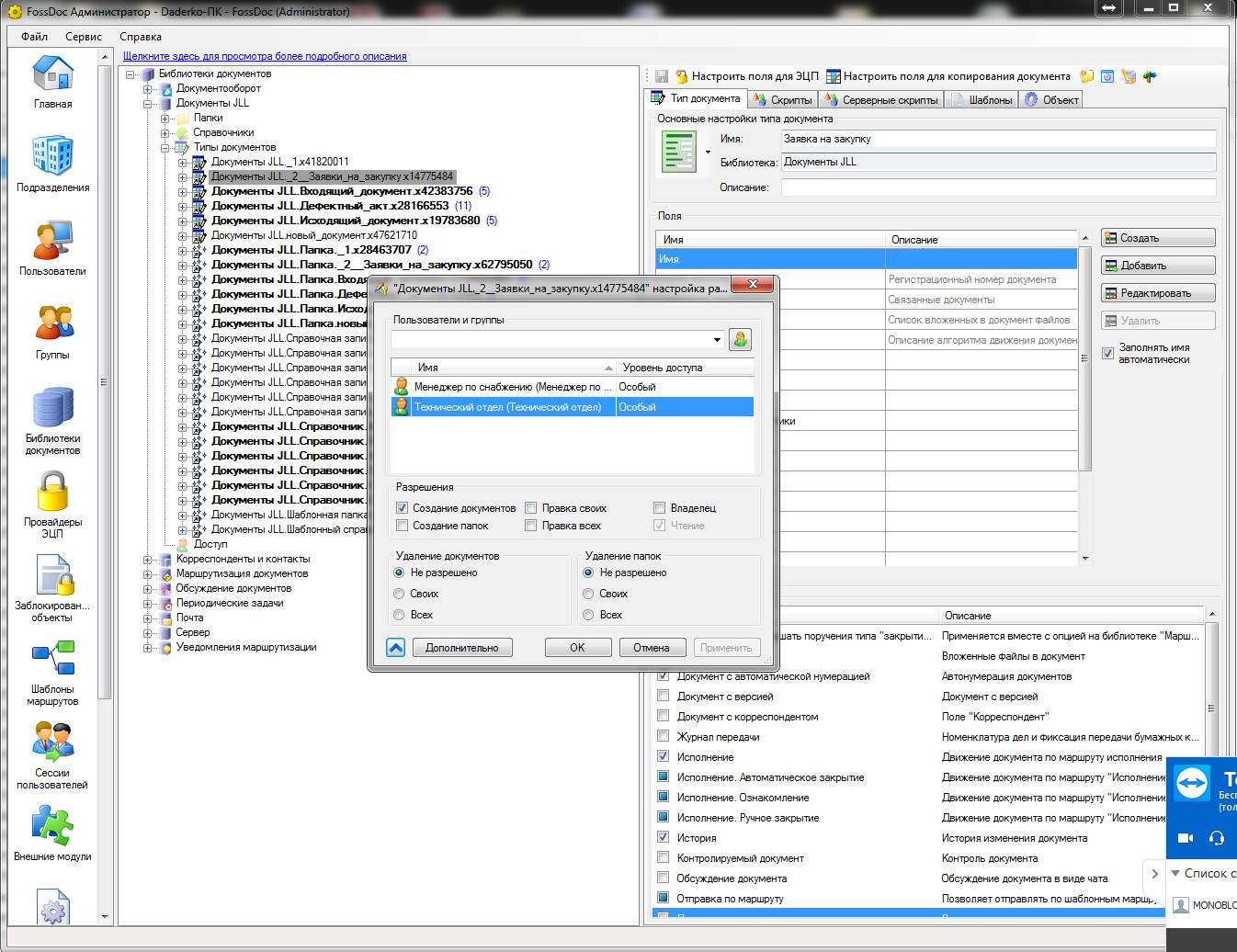Toggle Журнал передачи checkbox
The image size is (1237, 952).
coord(663,737)
